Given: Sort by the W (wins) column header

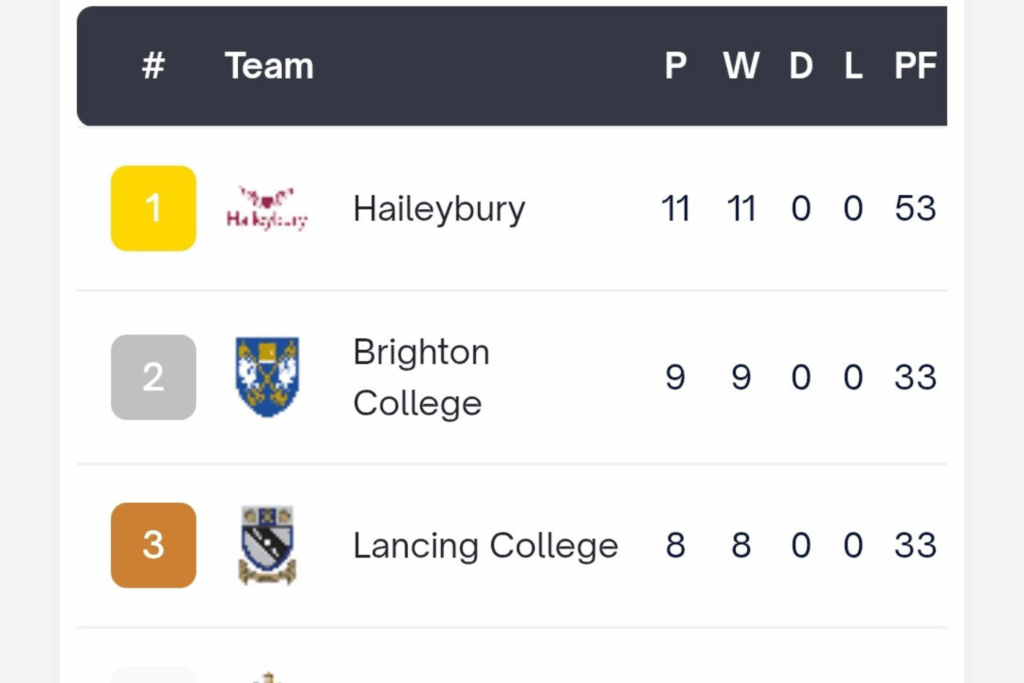Looking at the screenshot, I should (x=741, y=66).
